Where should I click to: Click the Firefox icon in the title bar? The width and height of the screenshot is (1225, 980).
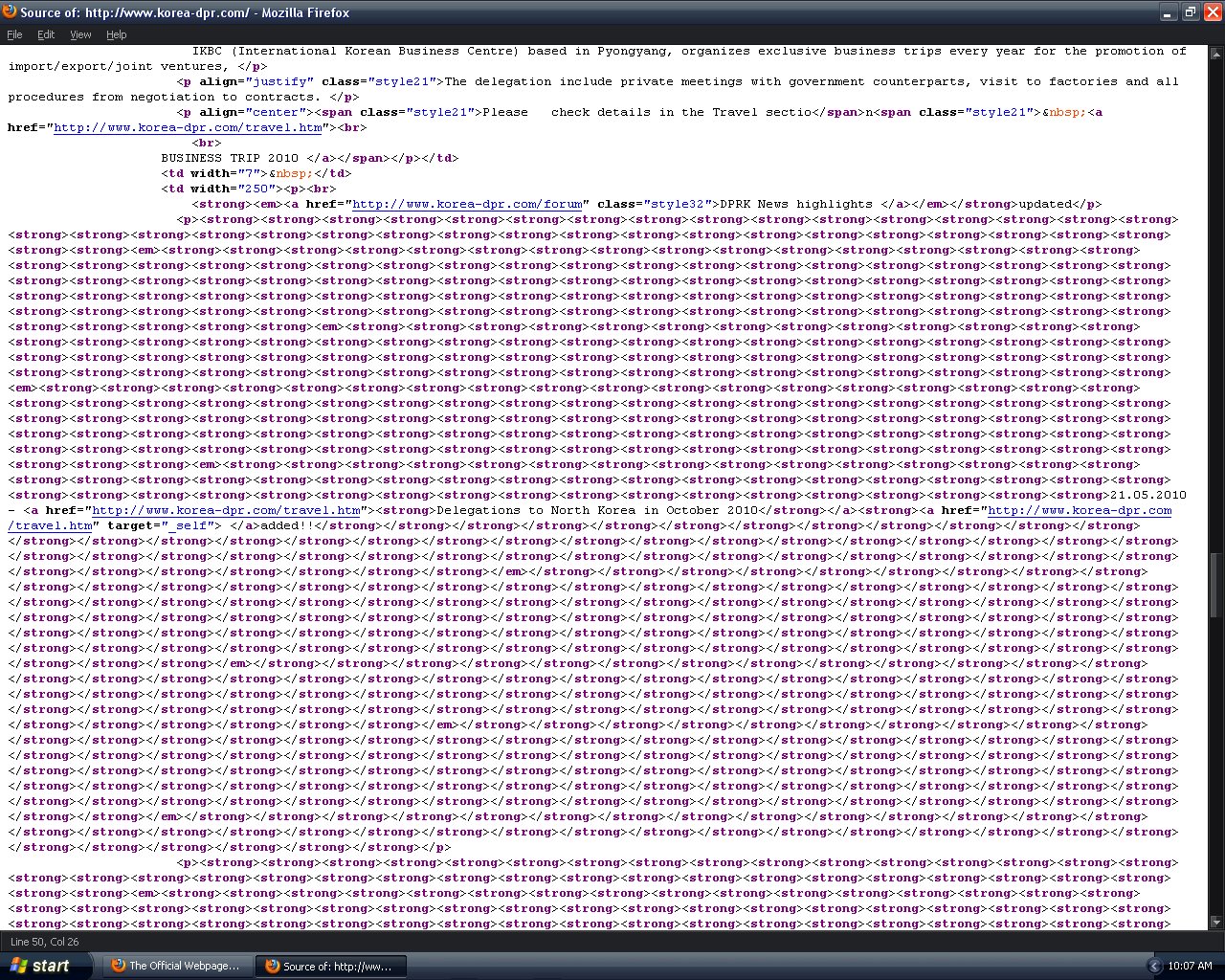pyautogui.click(x=10, y=12)
